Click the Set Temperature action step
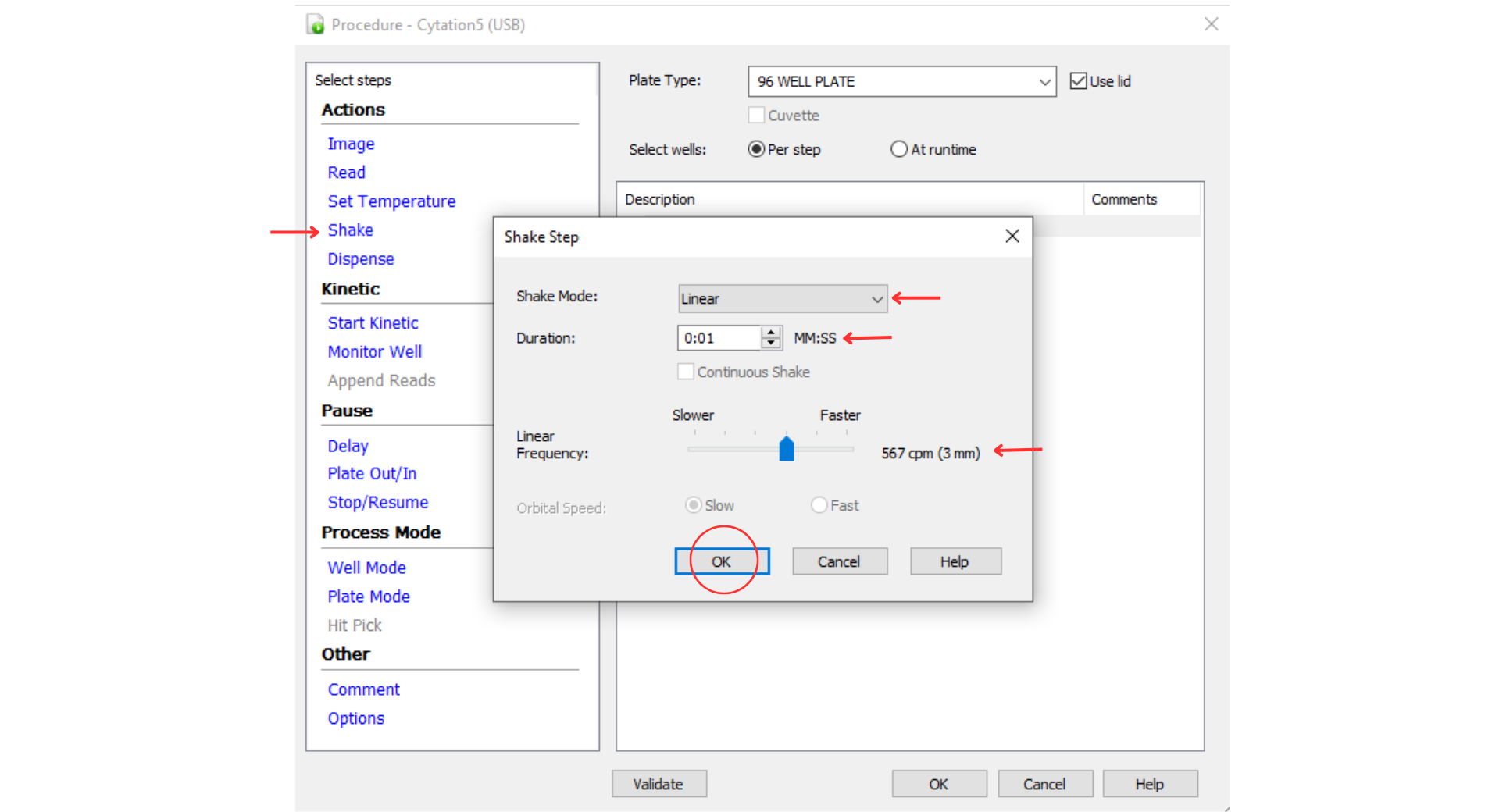The image size is (1499, 812). coord(391,201)
